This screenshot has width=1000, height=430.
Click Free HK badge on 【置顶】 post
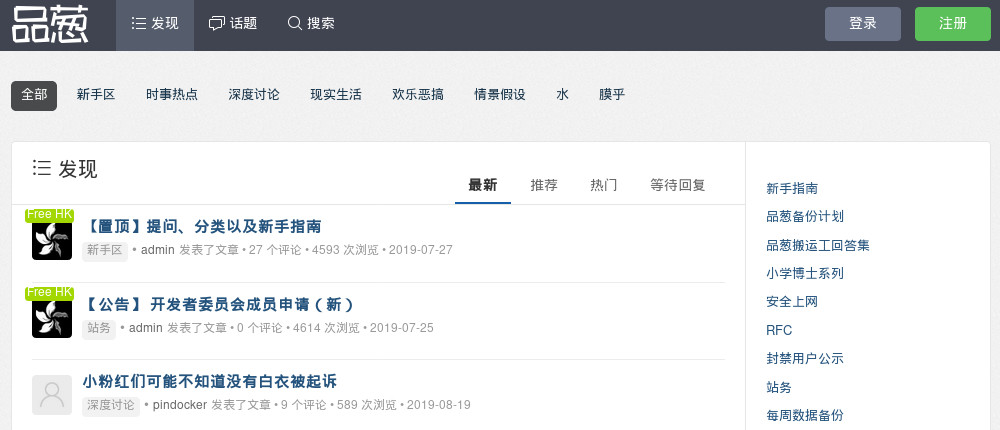coord(50,215)
